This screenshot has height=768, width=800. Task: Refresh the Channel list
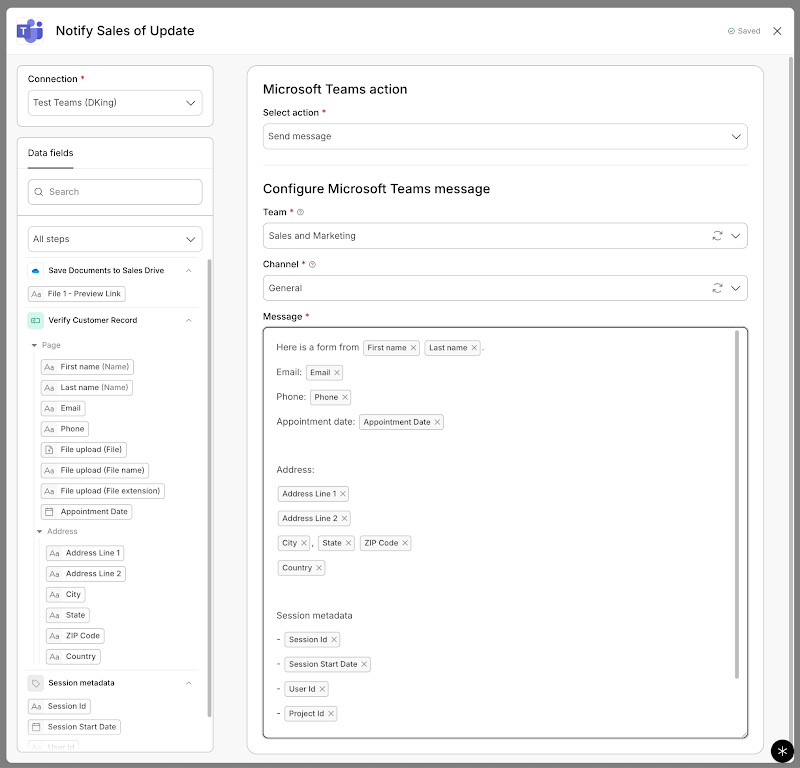point(717,288)
